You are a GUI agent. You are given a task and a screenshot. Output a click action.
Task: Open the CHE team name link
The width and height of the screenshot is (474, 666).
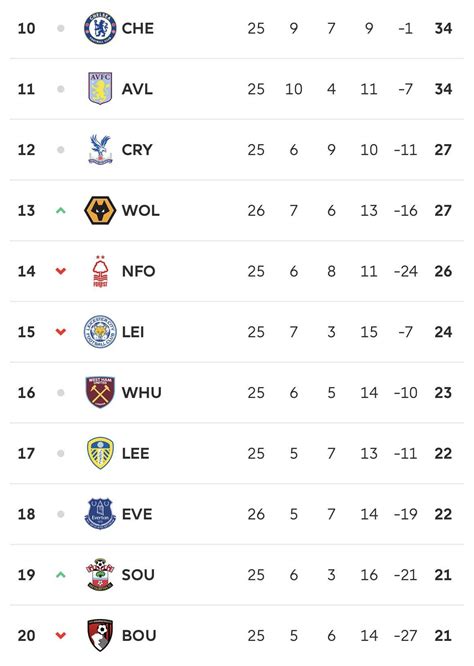click(138, 28)
